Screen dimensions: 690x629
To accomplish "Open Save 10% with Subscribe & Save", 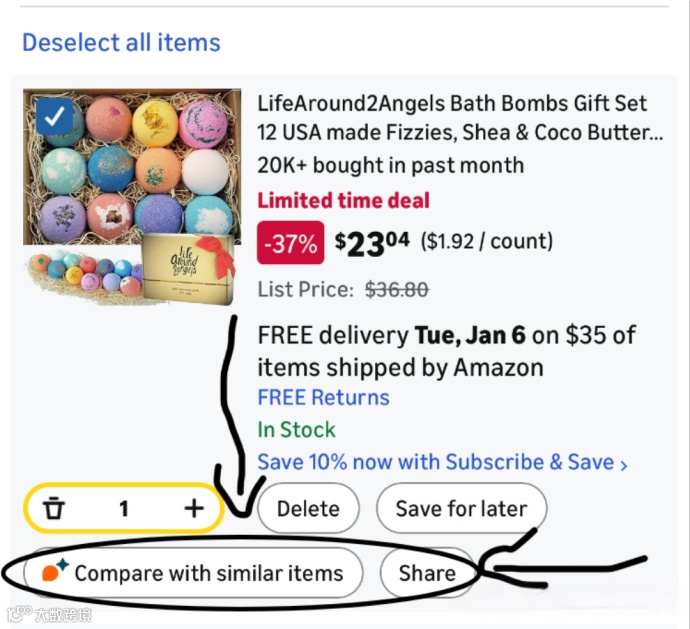I will point(436,462).
